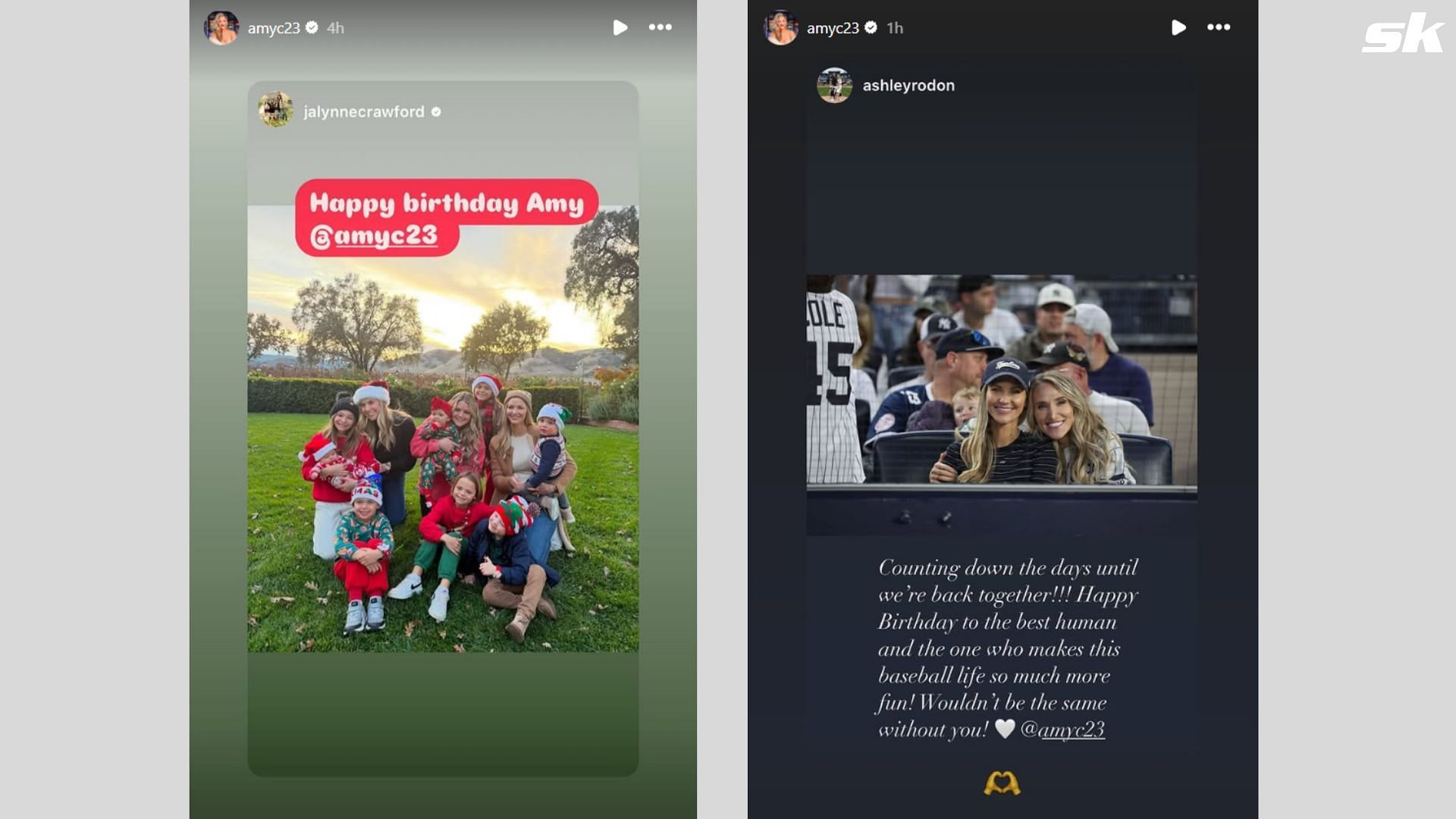Tap amyc23 profile icon on left
Image resolution: width=1456 pixels, height=819 pixels.
225,27
